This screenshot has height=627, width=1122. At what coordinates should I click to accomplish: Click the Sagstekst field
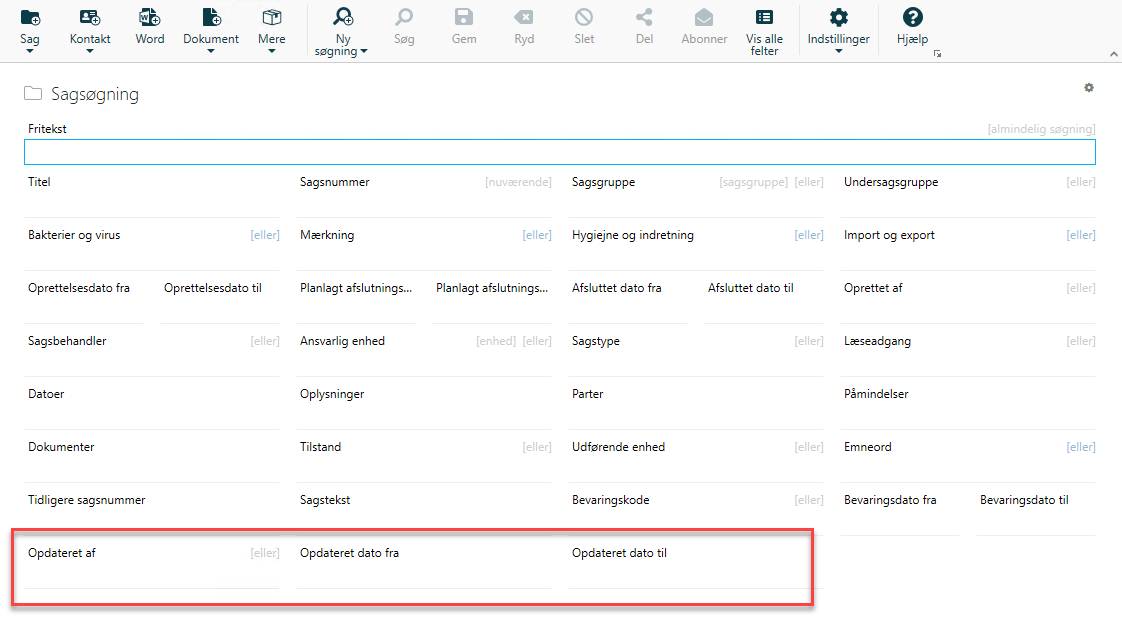tap(424, 522)
